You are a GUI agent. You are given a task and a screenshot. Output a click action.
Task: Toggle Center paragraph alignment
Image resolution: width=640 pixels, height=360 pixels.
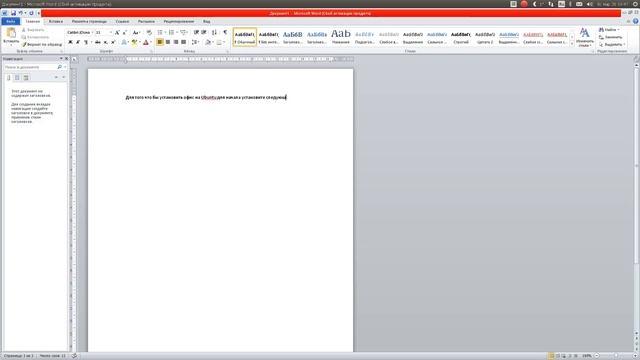(168, 42)
